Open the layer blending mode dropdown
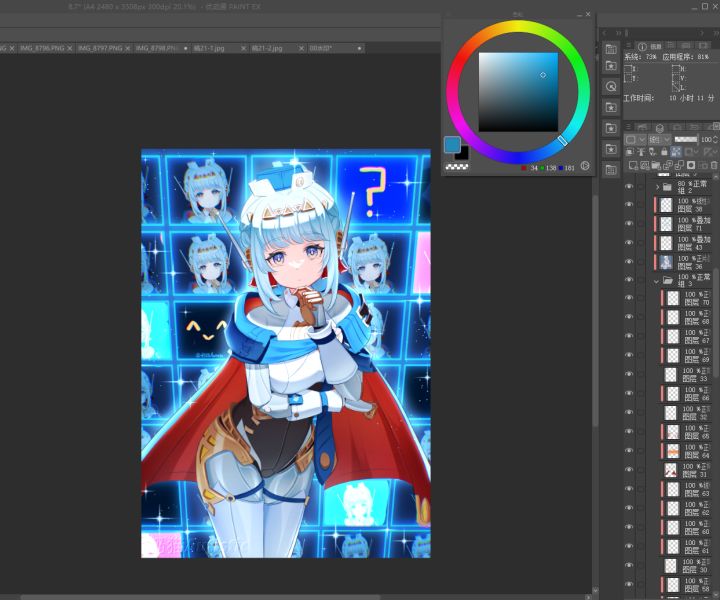This screenshot has height=600, width=720. click(660, 140)
